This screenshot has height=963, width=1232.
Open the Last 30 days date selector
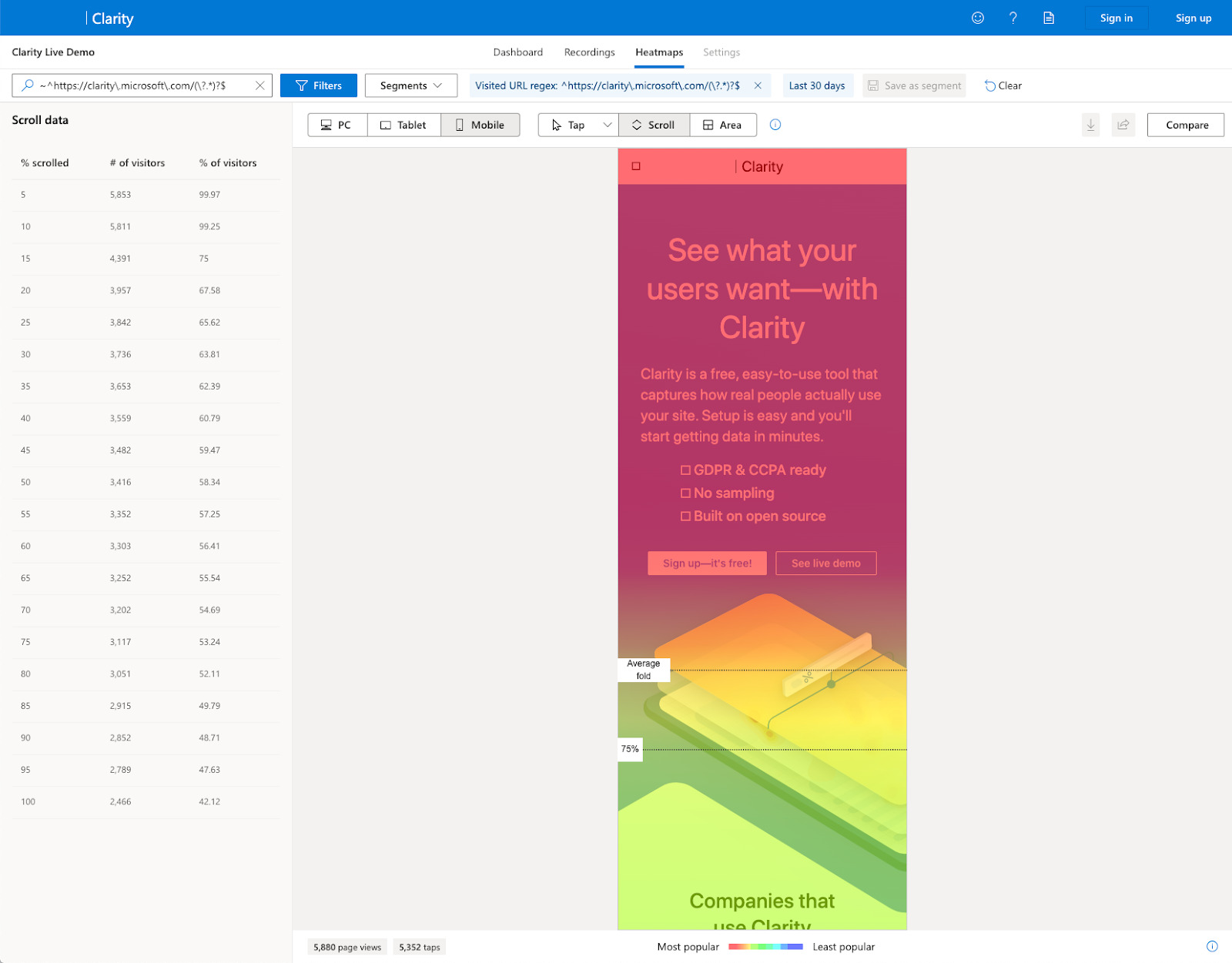tap(817, 85)
